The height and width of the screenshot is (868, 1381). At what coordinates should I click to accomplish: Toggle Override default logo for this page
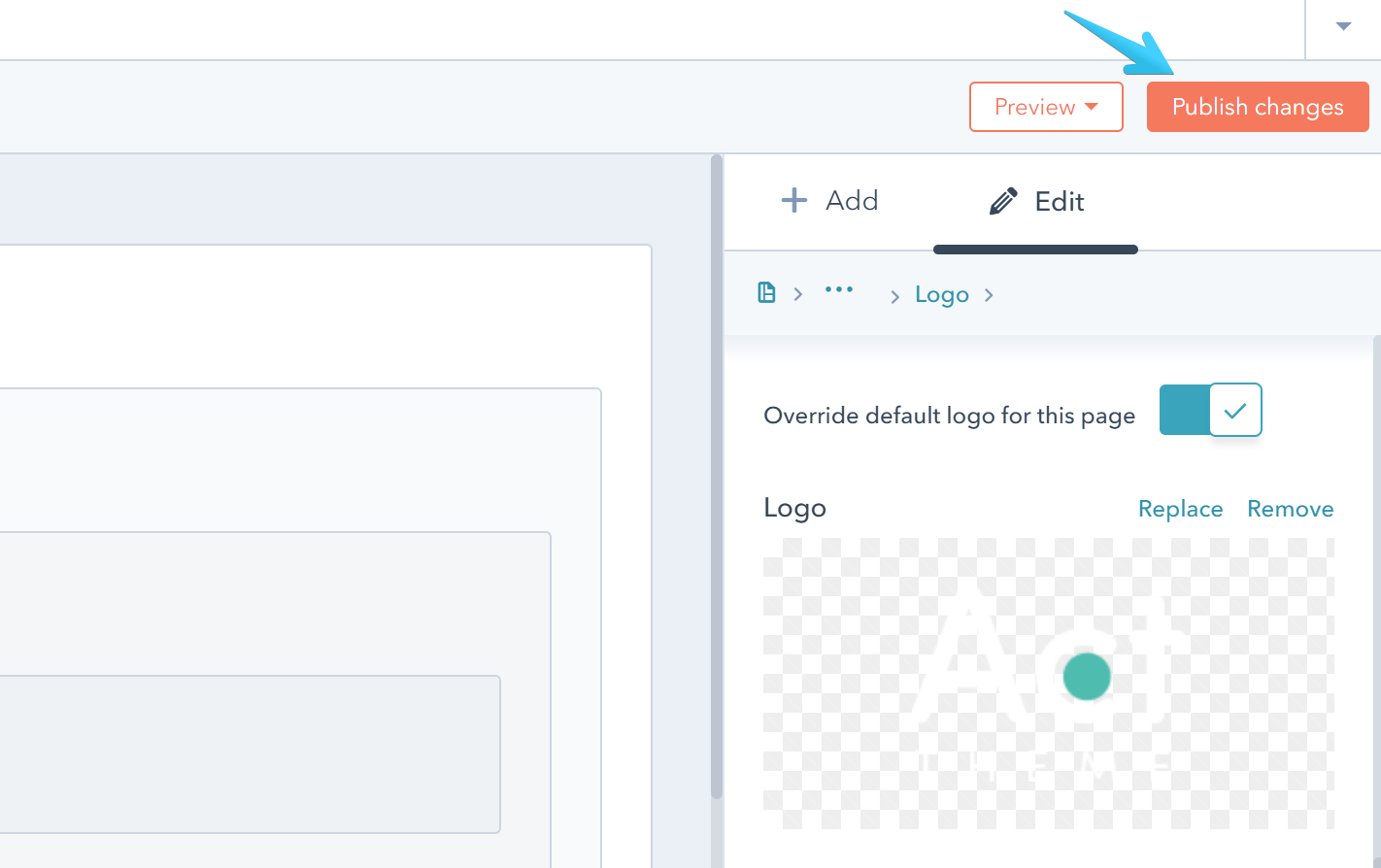click(x=1210, y=410)
